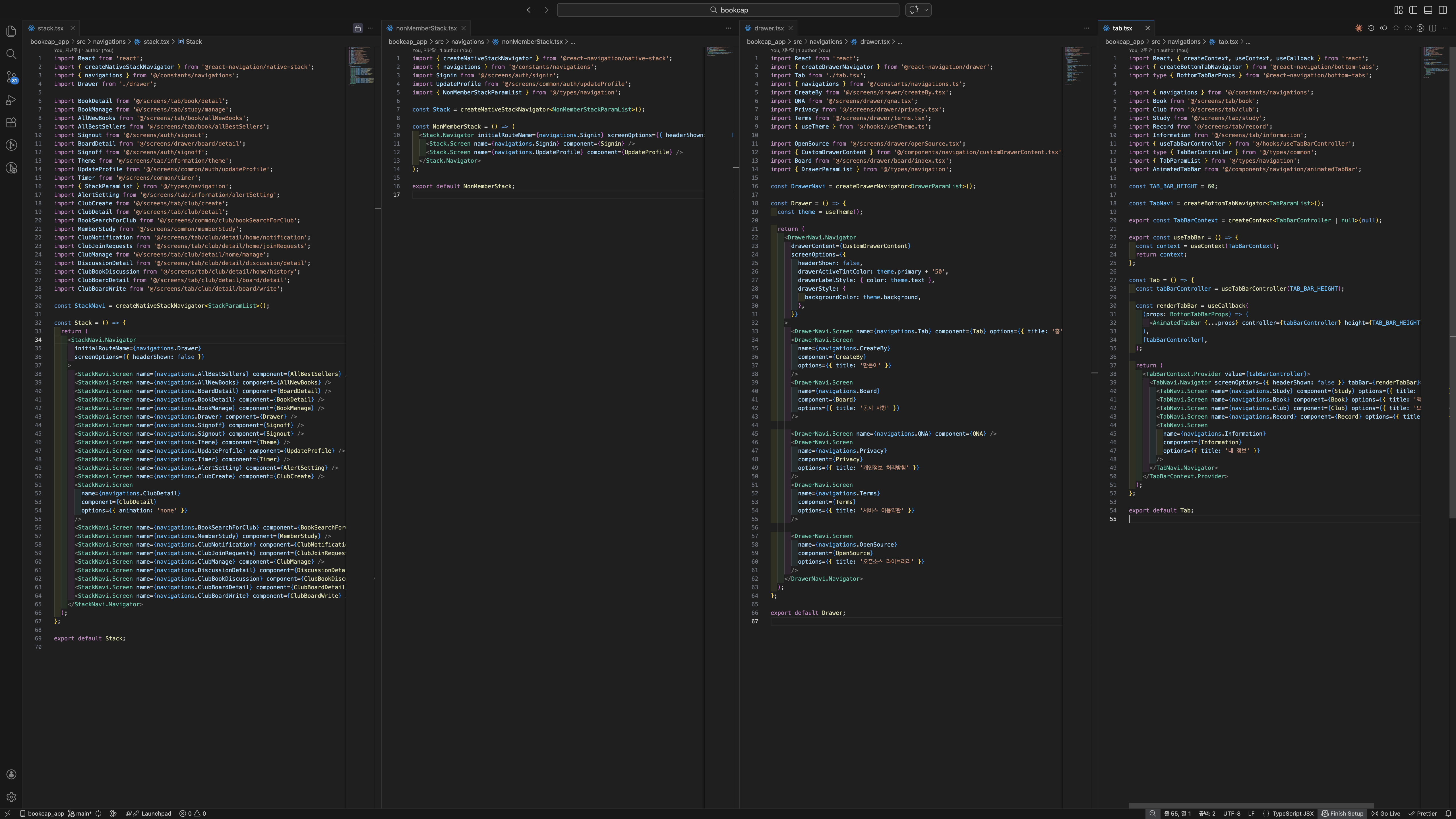The height and width of the screenshot is (819, 1456).
Task: Click the notifications bell in status bar
Action: (1448, 814)
